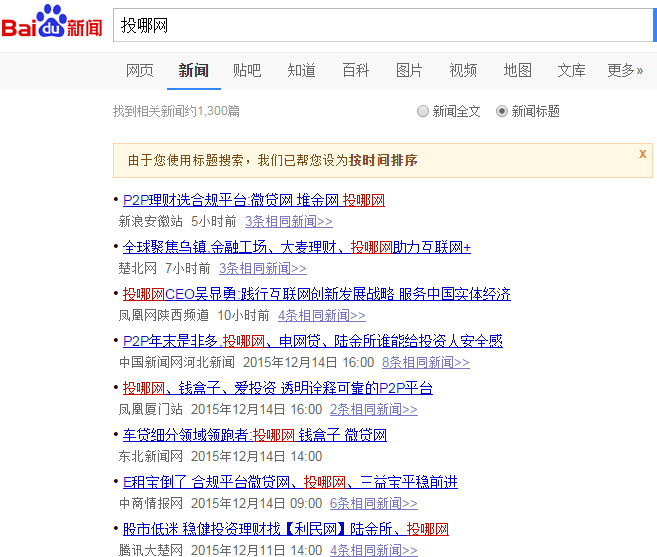Open the 文库 tab
657x557 pixels.
(x=571, y=70)
